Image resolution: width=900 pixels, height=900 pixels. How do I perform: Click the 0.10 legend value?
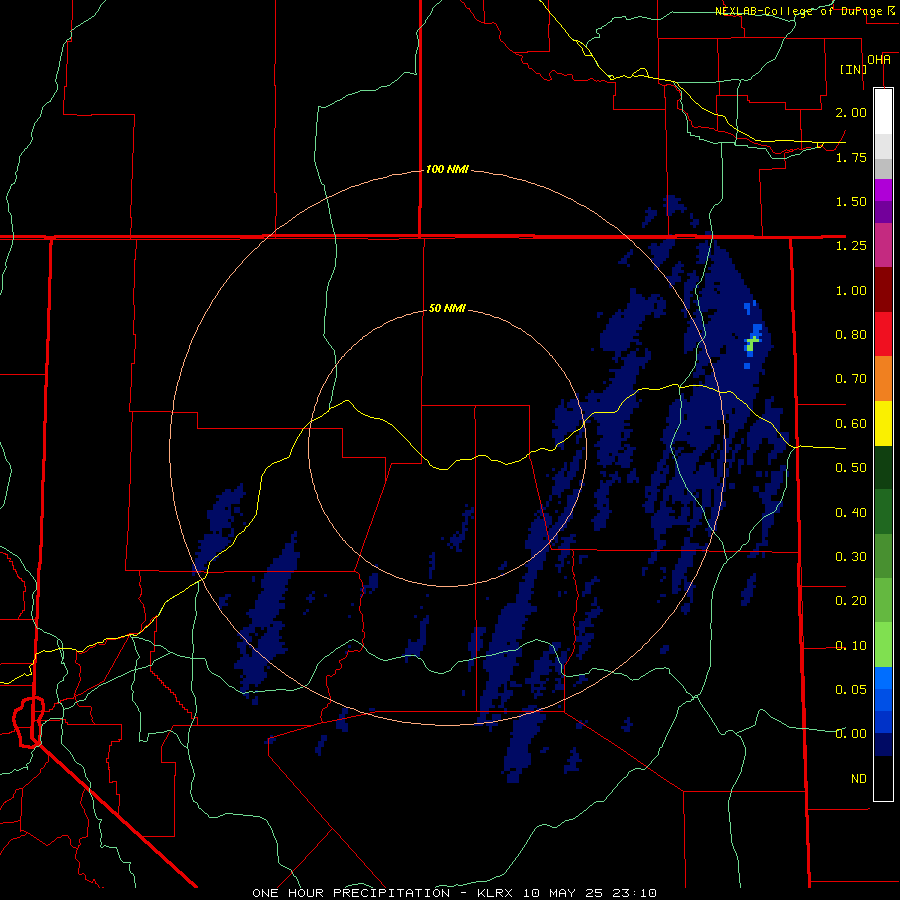(851, 646)
